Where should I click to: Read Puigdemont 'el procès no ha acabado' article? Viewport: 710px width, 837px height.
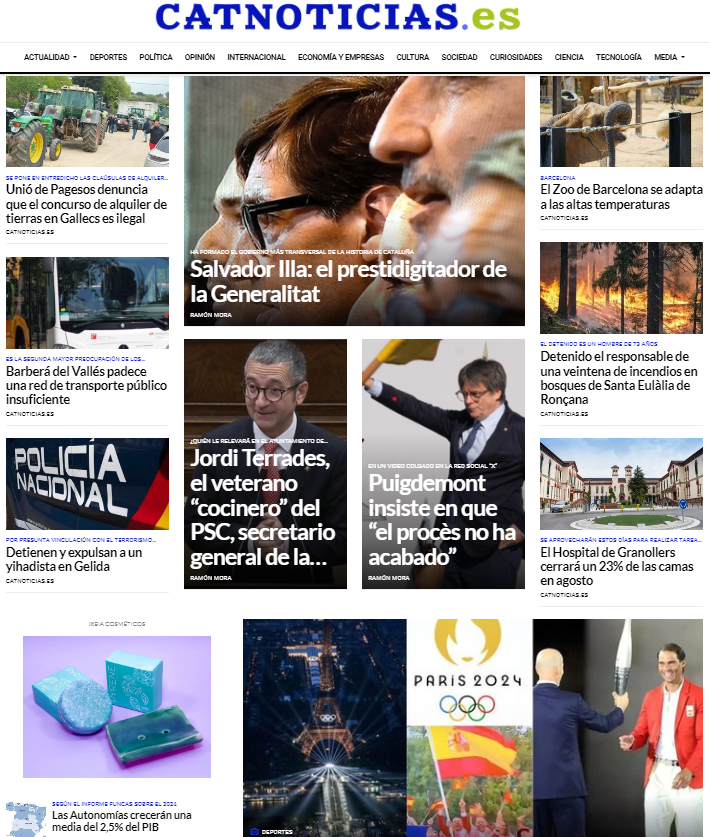pos(442,520)
